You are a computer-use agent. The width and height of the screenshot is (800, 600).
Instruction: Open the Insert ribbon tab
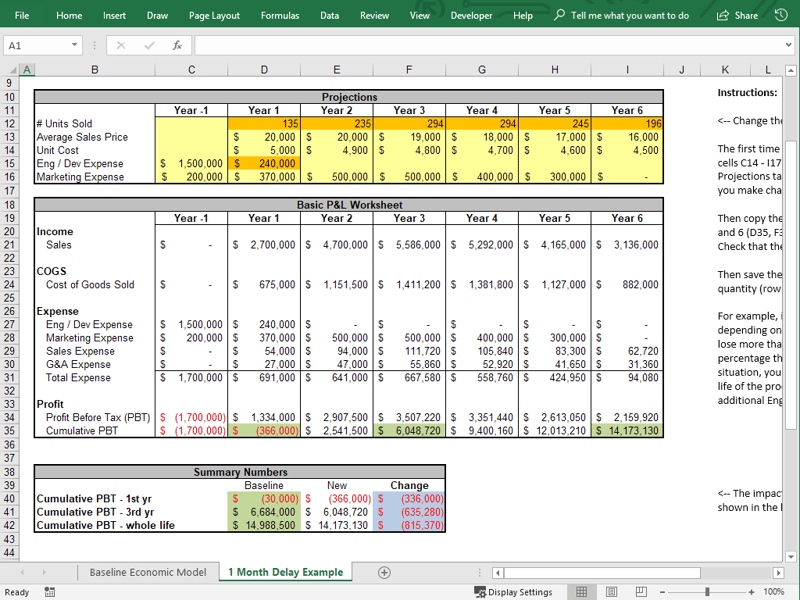point(114,15)
